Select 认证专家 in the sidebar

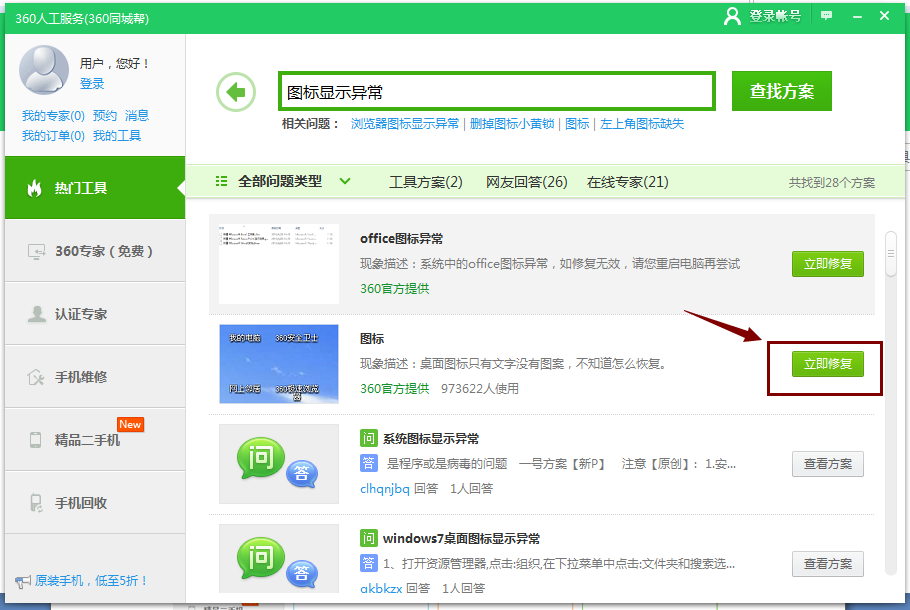pos(95,314)
